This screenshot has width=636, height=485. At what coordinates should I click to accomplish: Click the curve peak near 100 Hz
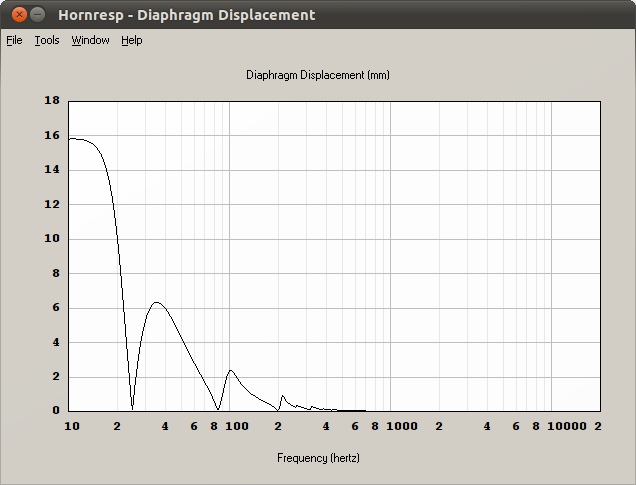click(231, 370)
